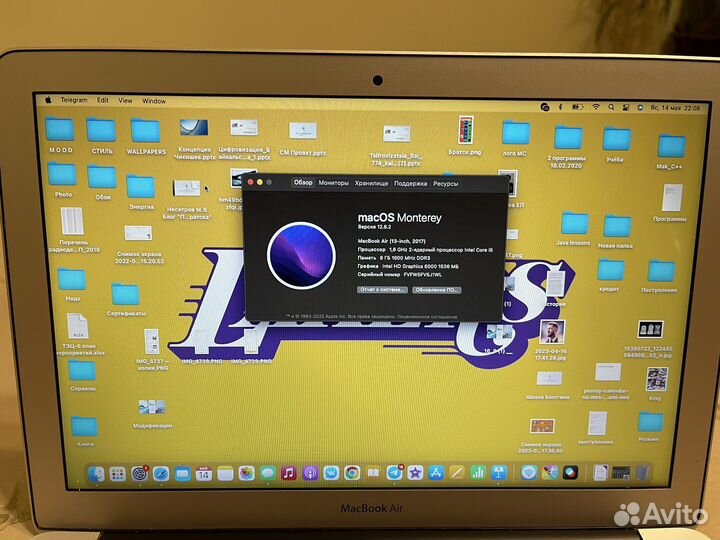Open the Trash in the Dock
Screen dimensions: 720x540
pyautogui.click(x=643, y=472)
